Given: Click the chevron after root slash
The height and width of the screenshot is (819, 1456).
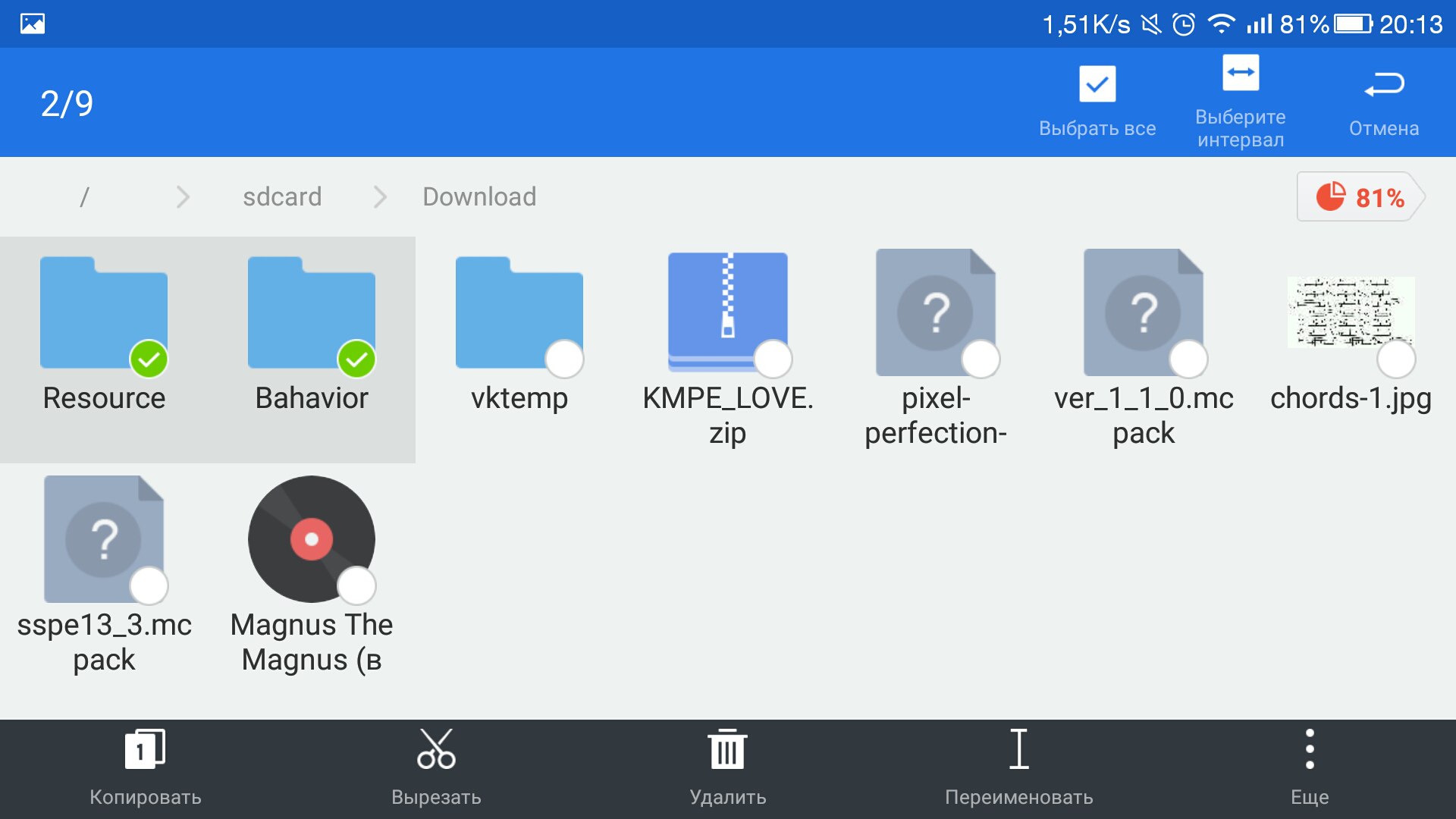Looking at the screenshot, I should click(183, 197).
